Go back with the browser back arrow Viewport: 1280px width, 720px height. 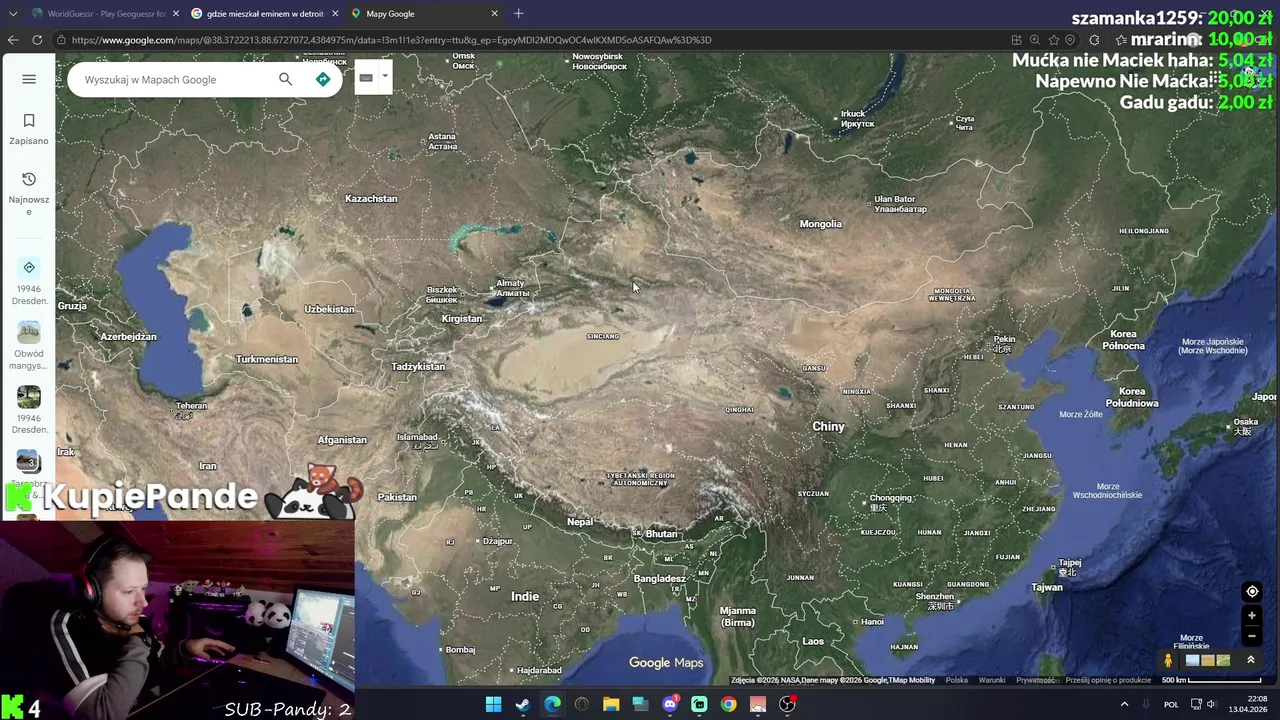click(13, 40)
